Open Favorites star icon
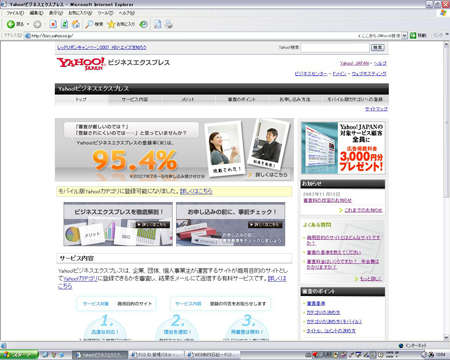Viewport: 450px width, 360px height. (x=121, y=24)
